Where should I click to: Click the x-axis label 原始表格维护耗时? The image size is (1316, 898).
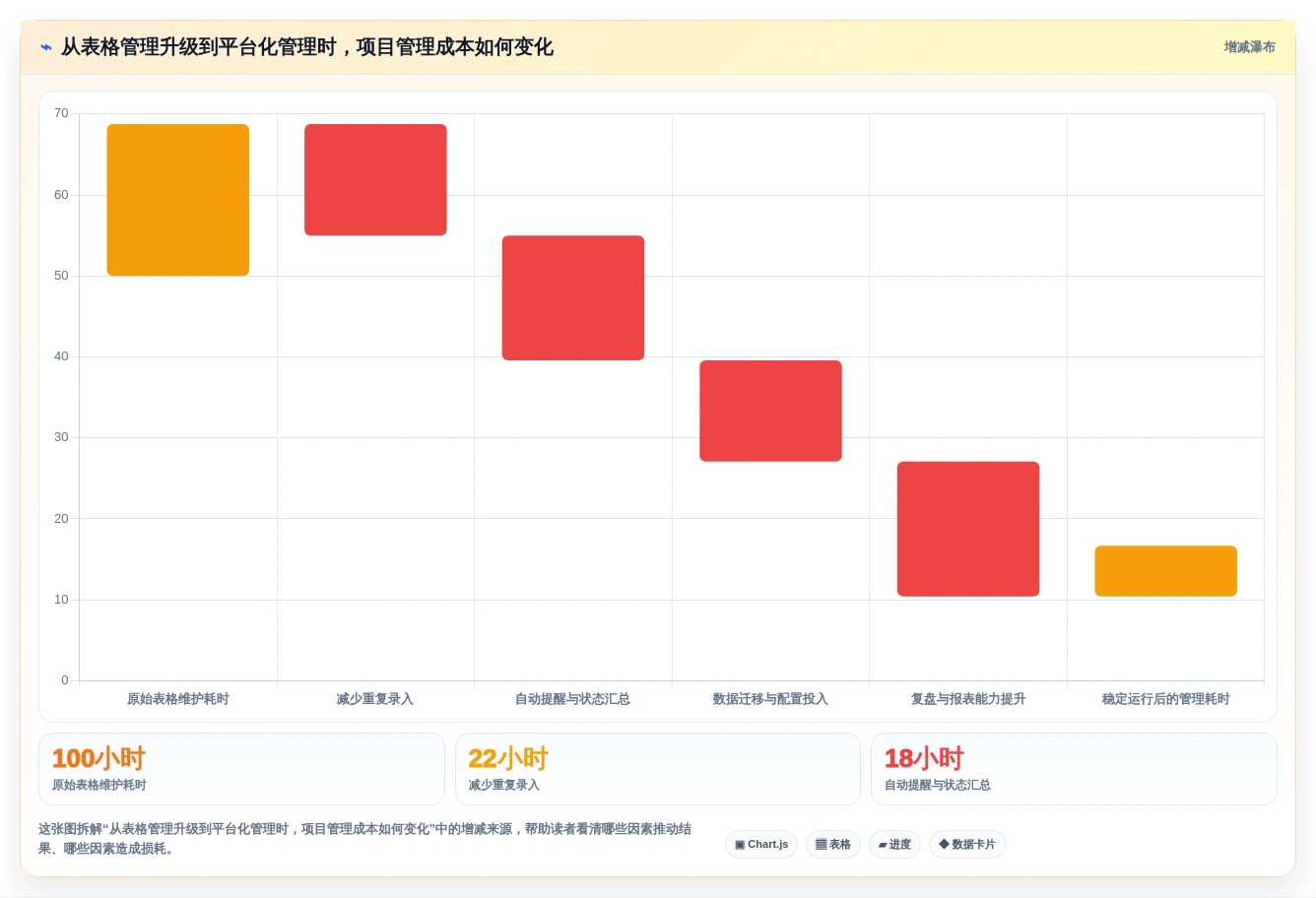pyautogui.click(x=178, y=699)
